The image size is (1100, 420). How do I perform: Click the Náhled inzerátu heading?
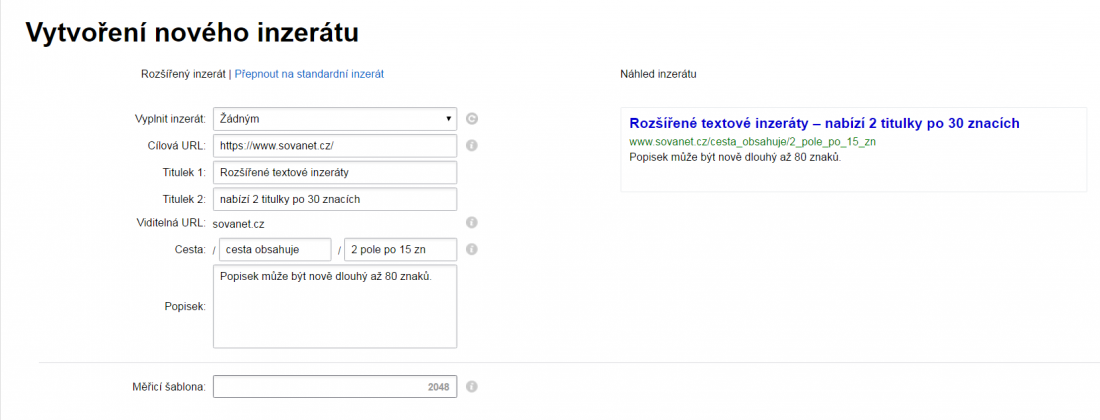pyautogui.click(x=658, y=74)
